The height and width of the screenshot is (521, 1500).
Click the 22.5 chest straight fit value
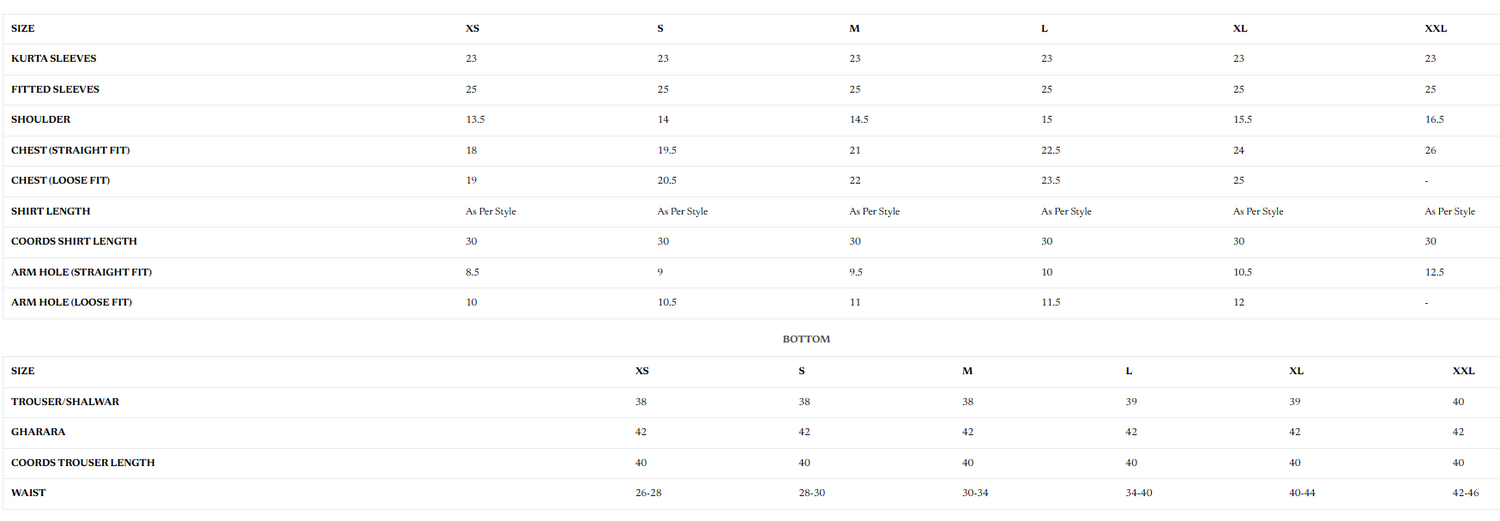(x=1050, y=151)
